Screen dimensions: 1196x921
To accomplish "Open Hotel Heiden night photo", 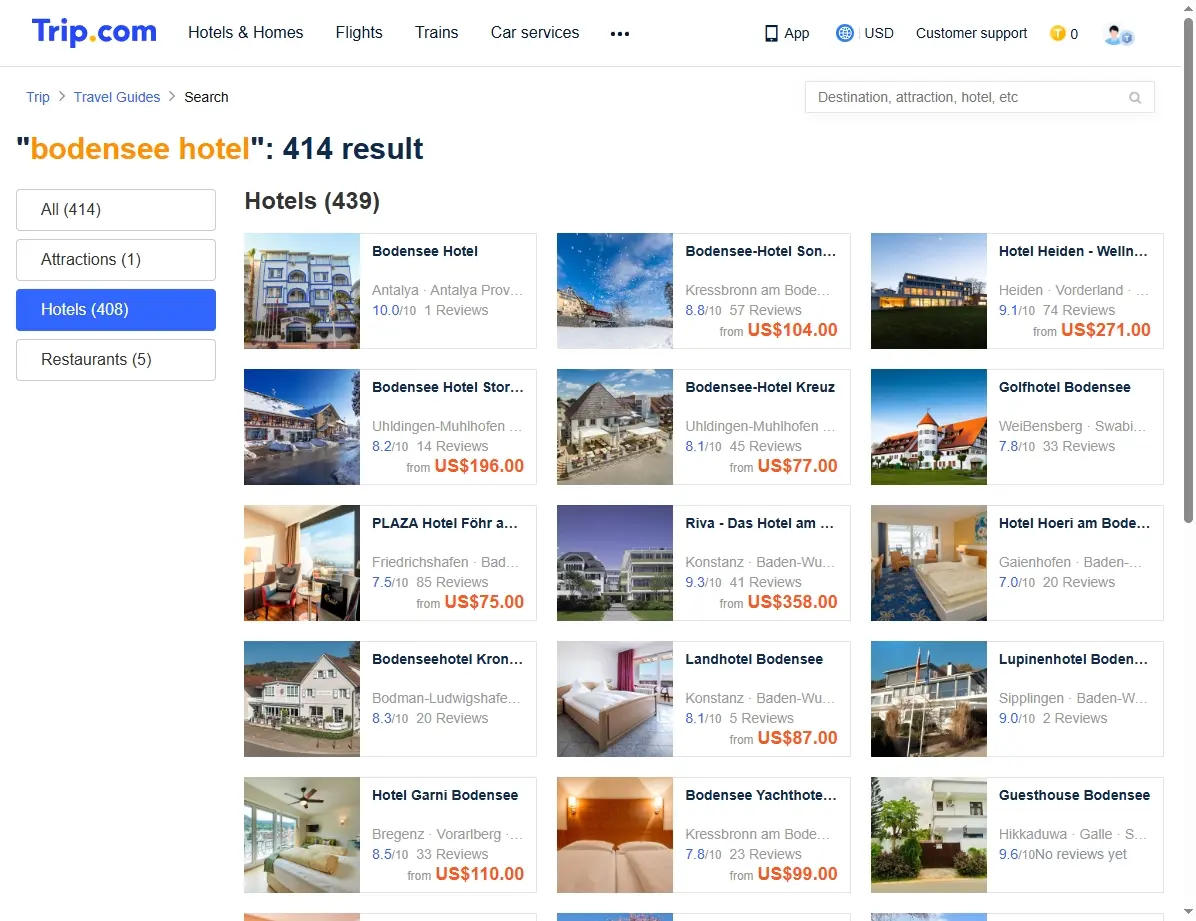I will (928, 291).
